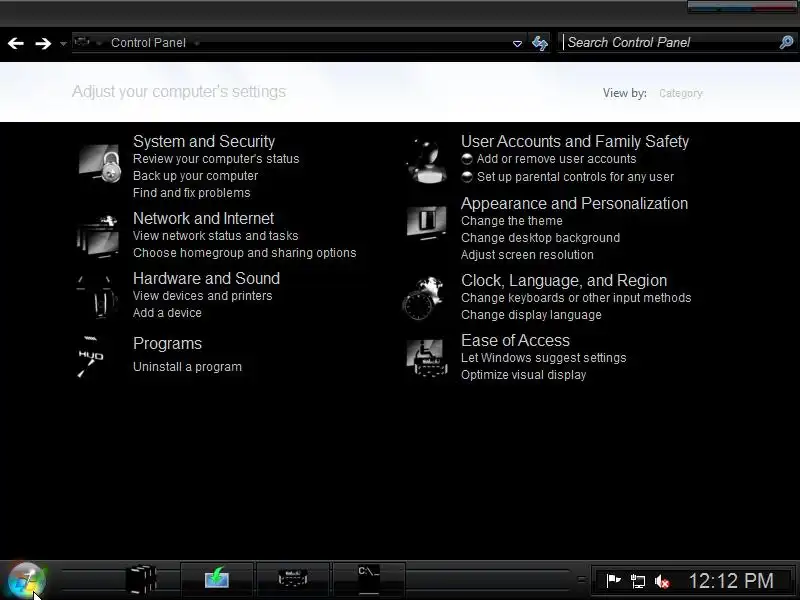Open the recent pages dropdown arrow
This screenshot has height=600, width=800.
(x=63, y=44)
